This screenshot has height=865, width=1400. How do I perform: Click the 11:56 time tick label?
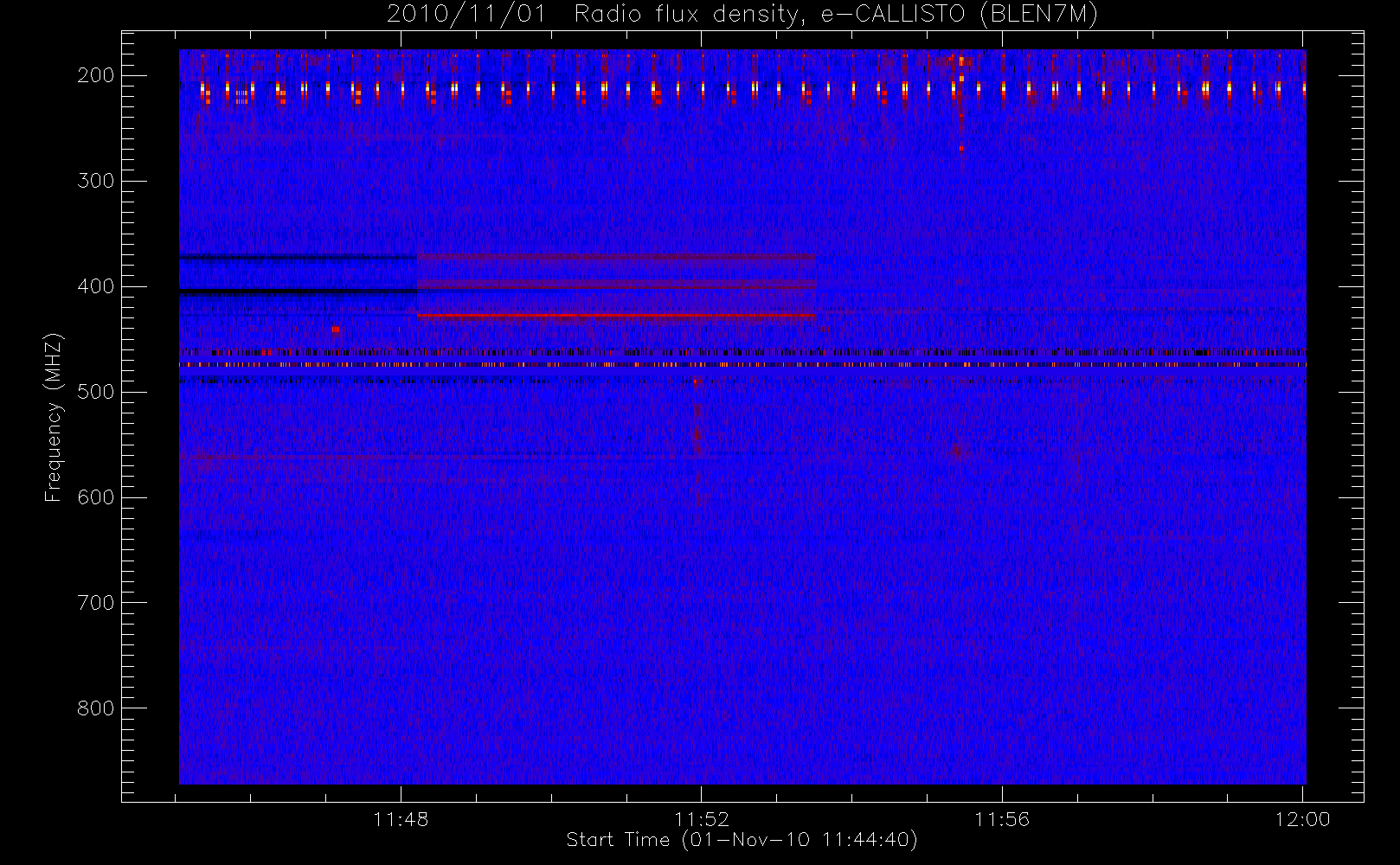pos(1002,819)
